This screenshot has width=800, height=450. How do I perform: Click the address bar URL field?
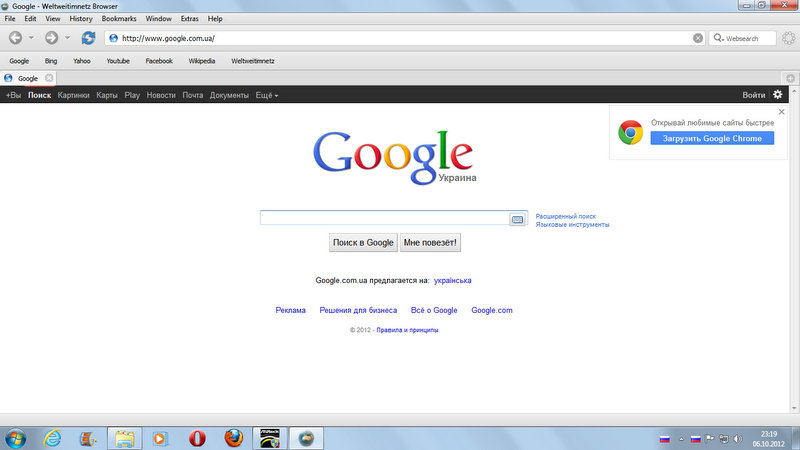406,38
